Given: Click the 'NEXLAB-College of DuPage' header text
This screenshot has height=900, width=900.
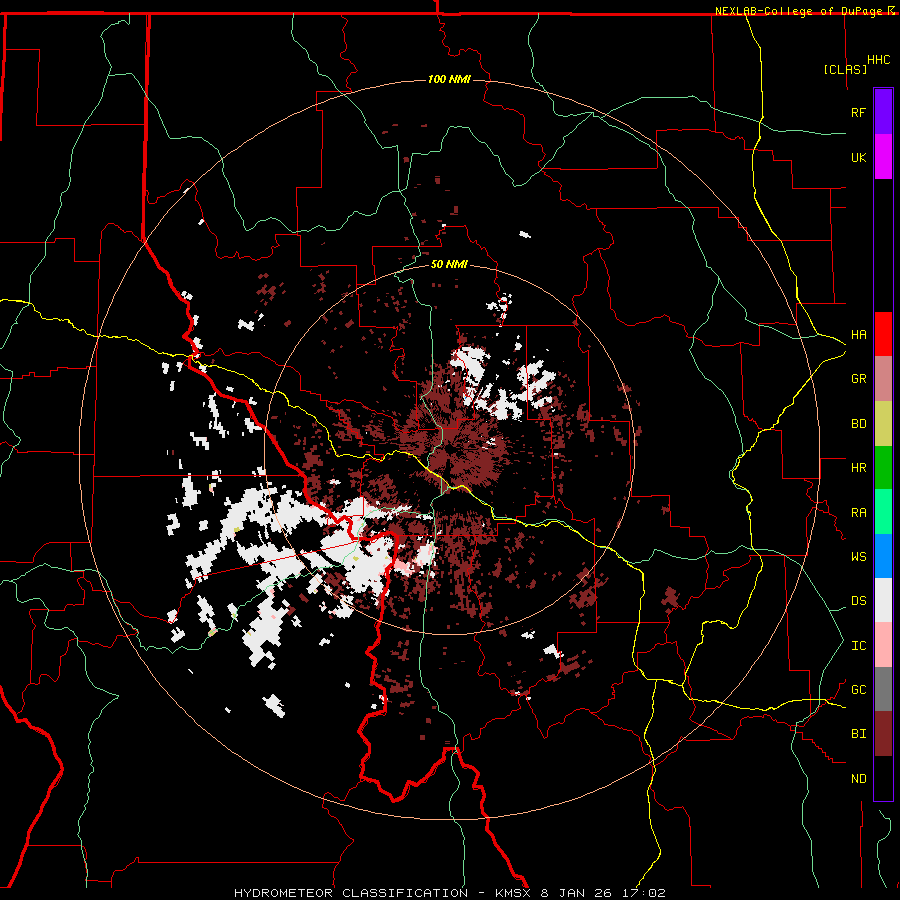Looking at the screenshot, I should coord(800,11).
